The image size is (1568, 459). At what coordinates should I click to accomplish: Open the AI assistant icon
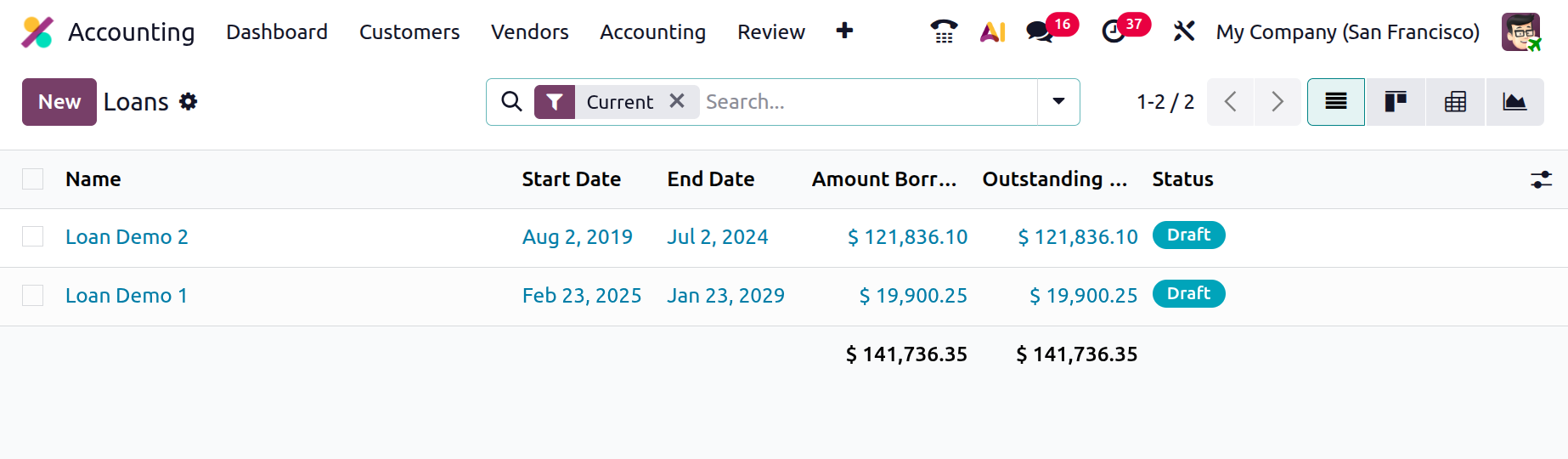coord(992,31)
